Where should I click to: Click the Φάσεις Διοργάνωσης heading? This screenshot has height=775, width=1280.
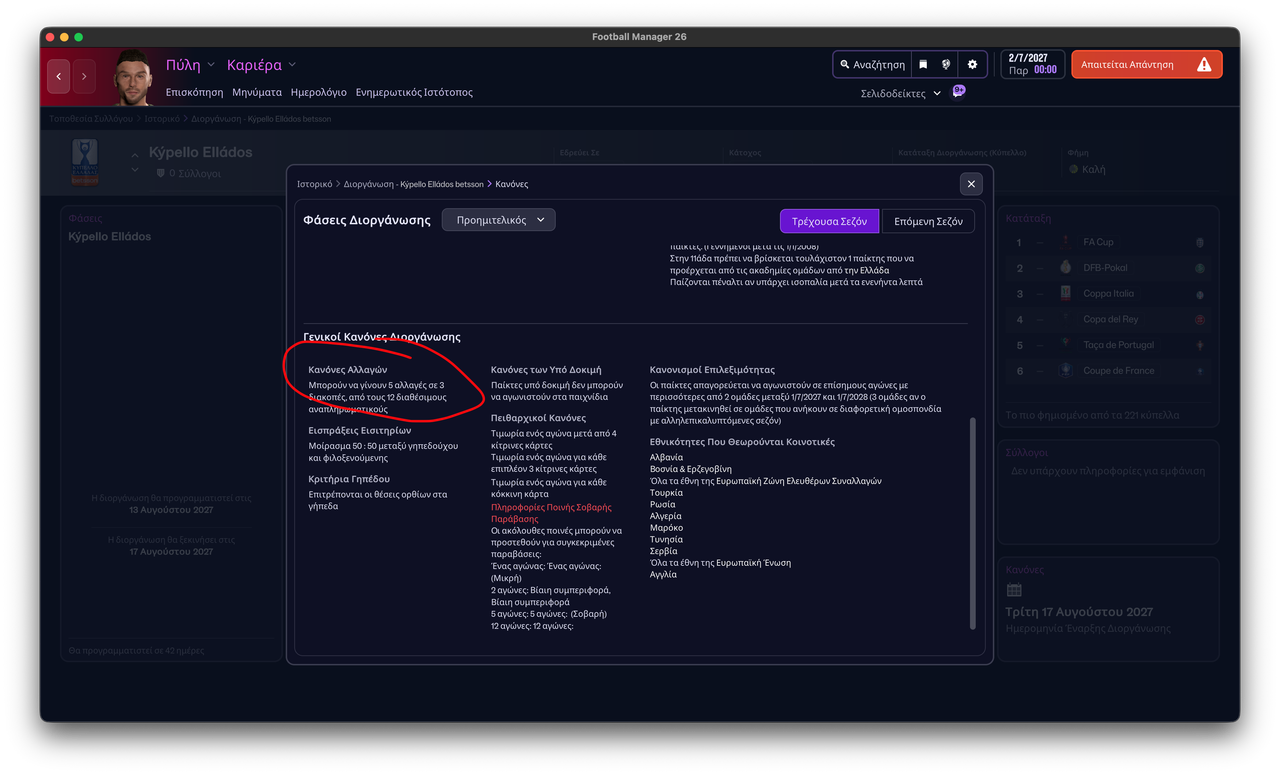pyautogui.click(x=367, y=220)
